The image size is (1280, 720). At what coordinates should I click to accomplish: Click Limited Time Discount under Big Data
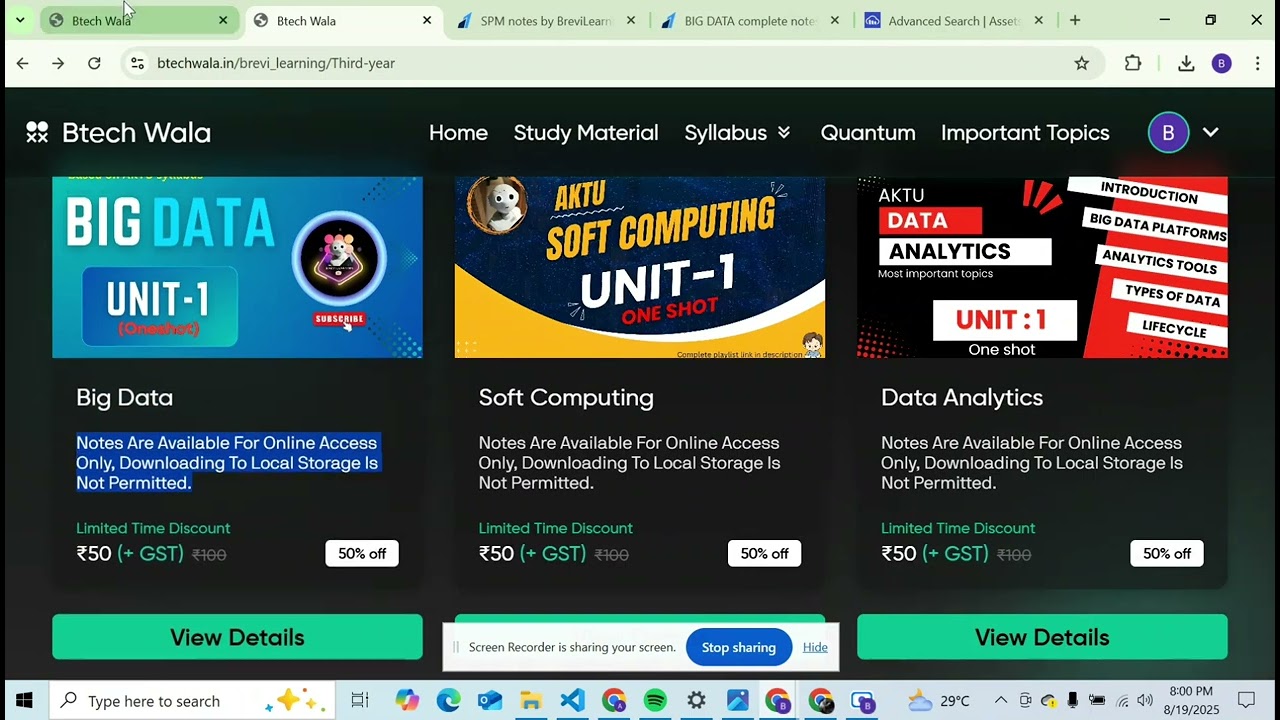pyautogui.click(x=153, y=528)
